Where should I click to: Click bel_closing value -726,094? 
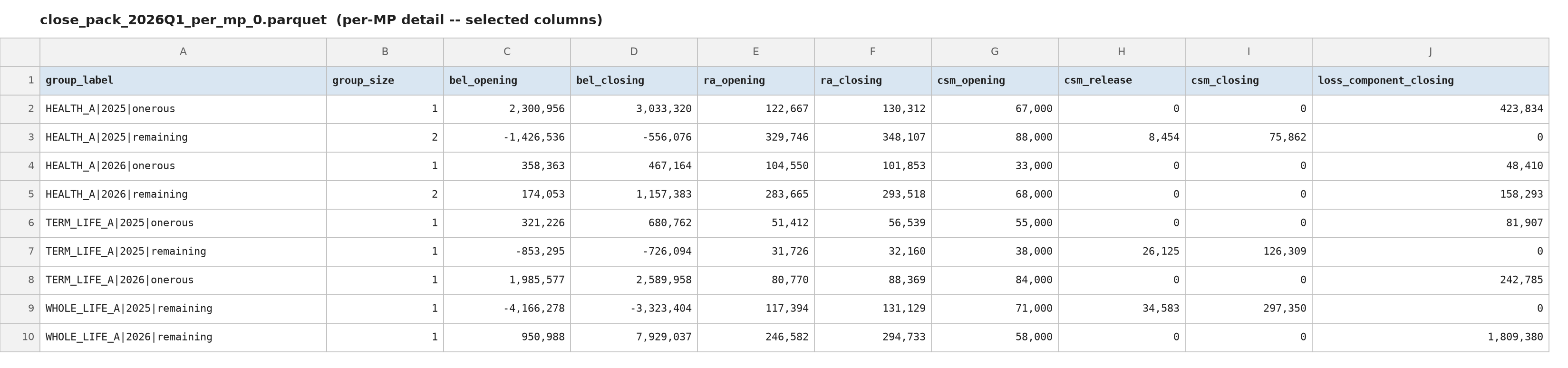[x=634, y=252]
